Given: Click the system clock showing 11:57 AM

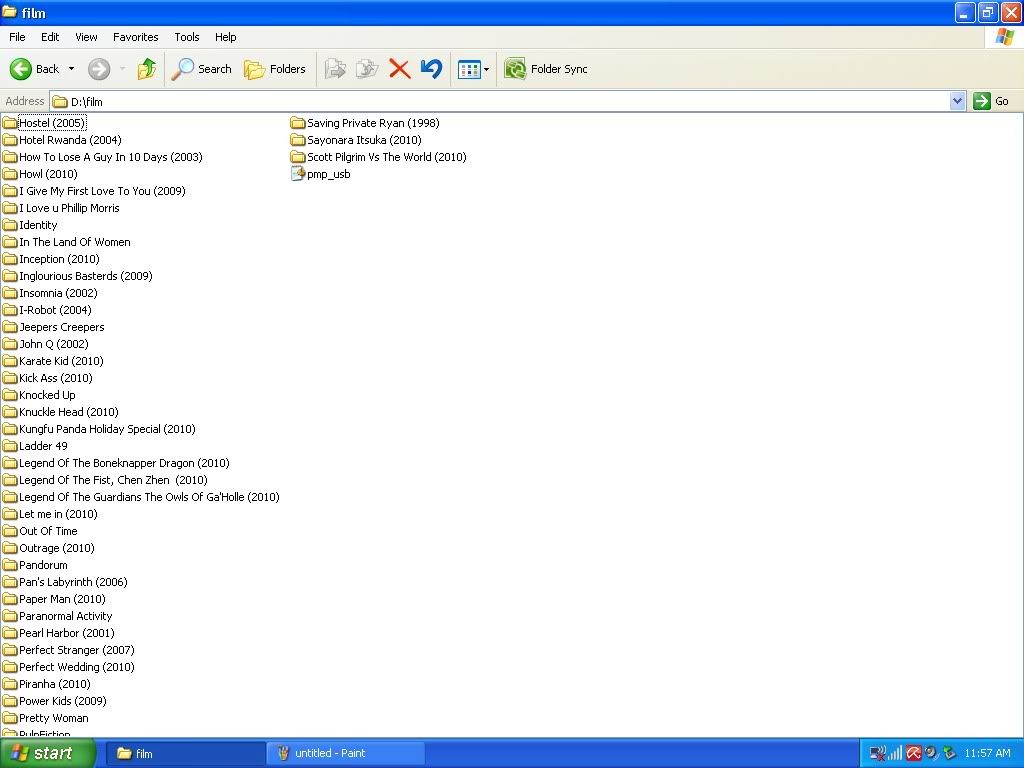Looking at the screenshot, I should pyautogui.click(x=987, y=754).
